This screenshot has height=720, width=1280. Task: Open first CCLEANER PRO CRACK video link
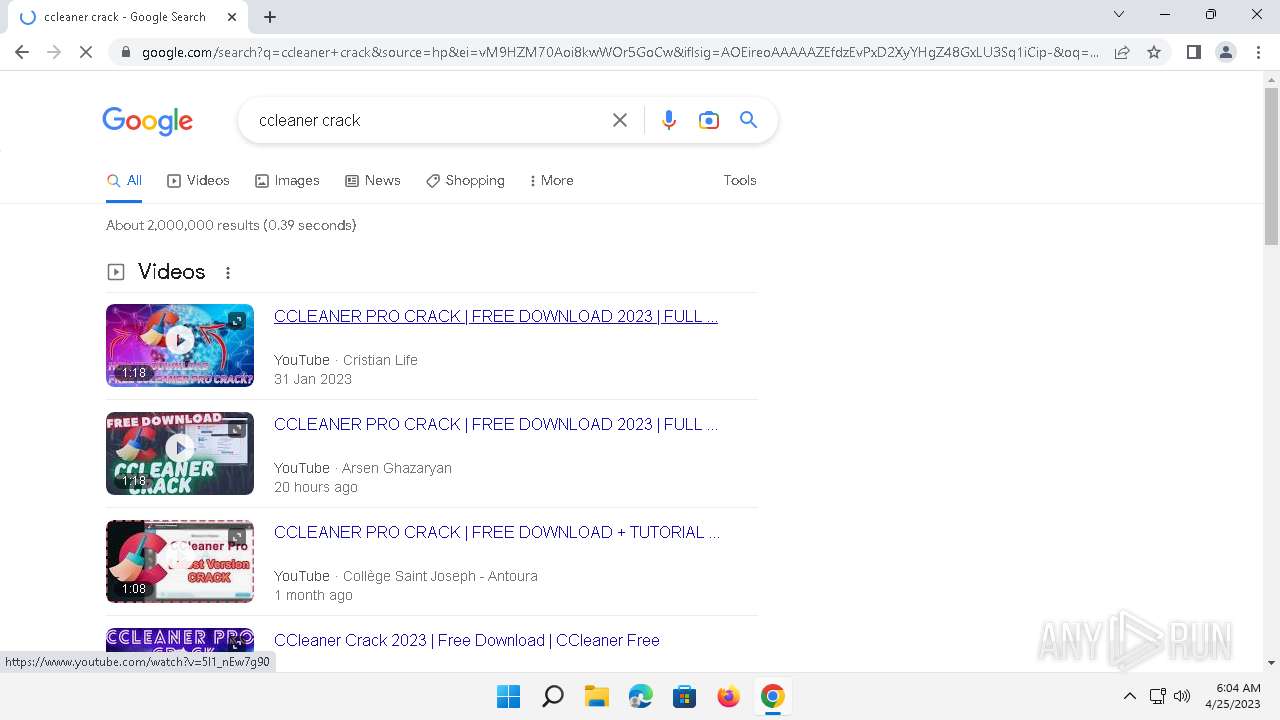496,316
